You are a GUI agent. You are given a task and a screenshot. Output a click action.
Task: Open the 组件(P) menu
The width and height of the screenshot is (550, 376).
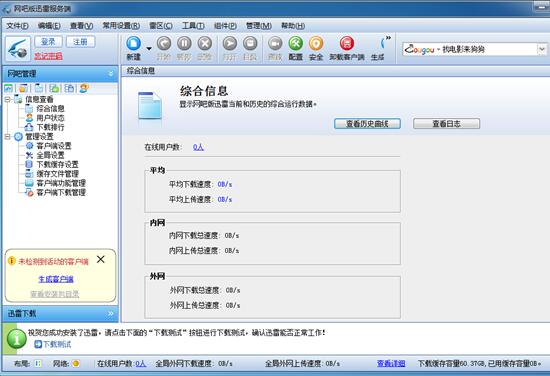pyautogui.click(x=225, y=26)
